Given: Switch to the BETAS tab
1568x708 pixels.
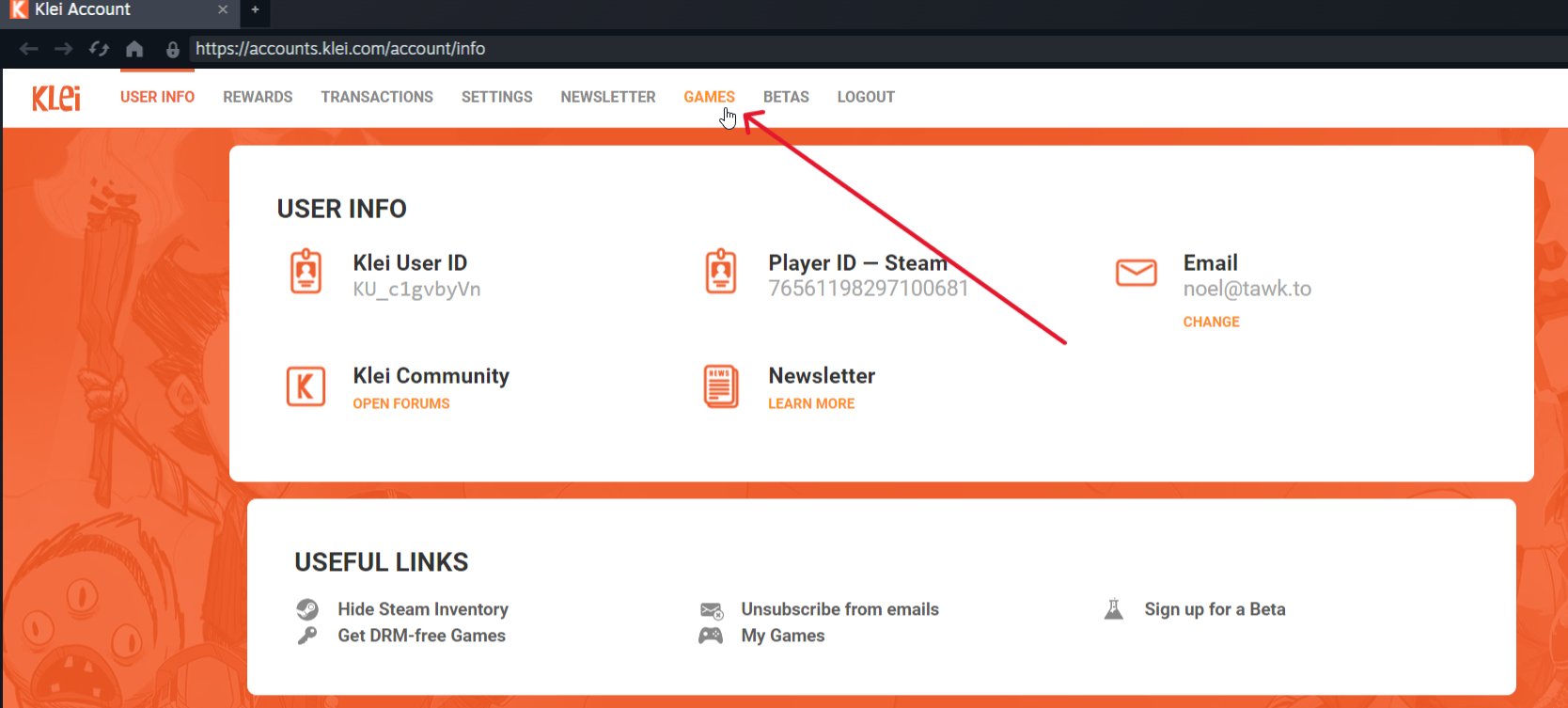Looking at the screenshot, I should [x=786, y=97].
